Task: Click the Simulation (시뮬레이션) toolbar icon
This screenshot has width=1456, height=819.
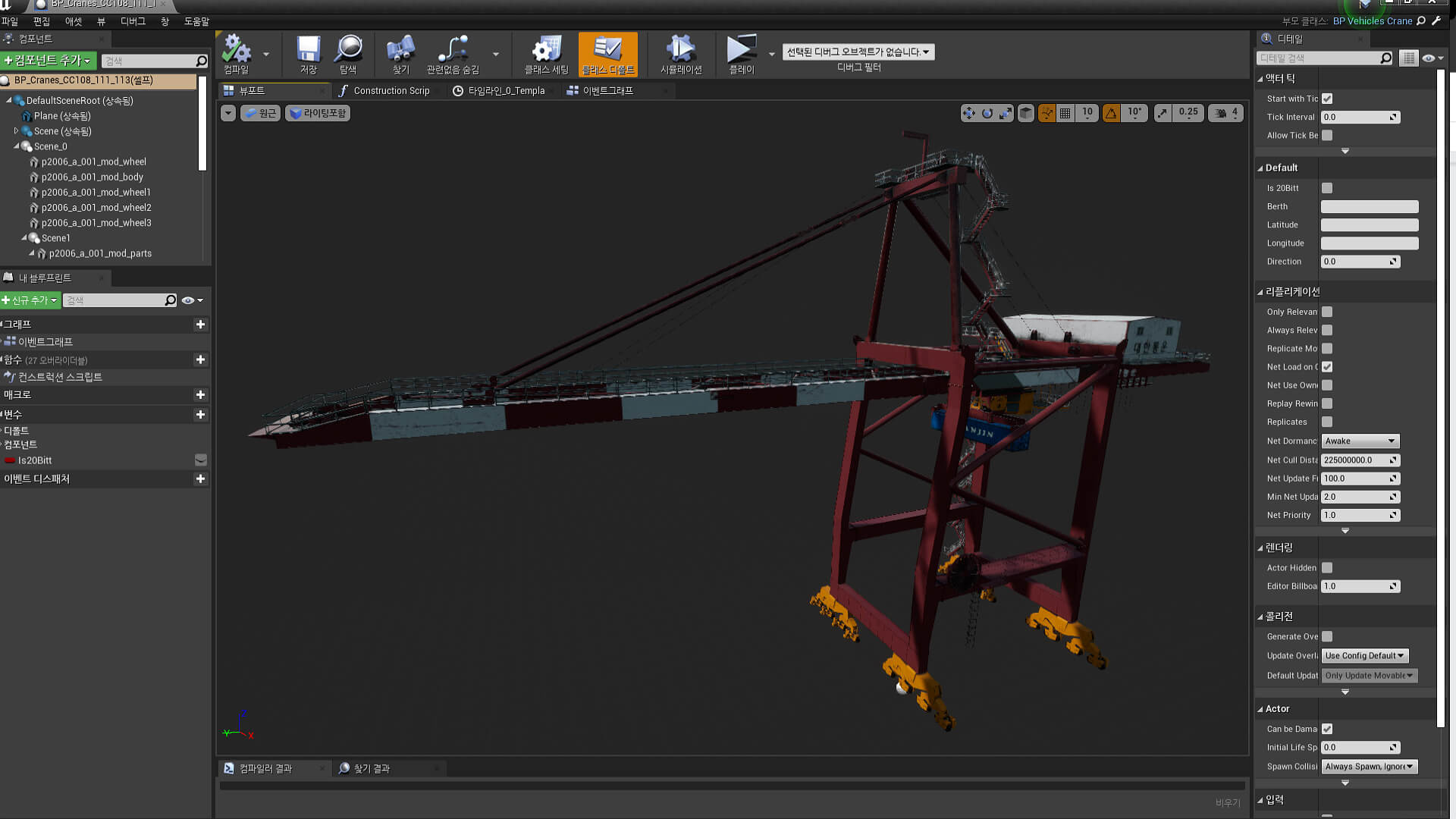Action: (680, 50)
